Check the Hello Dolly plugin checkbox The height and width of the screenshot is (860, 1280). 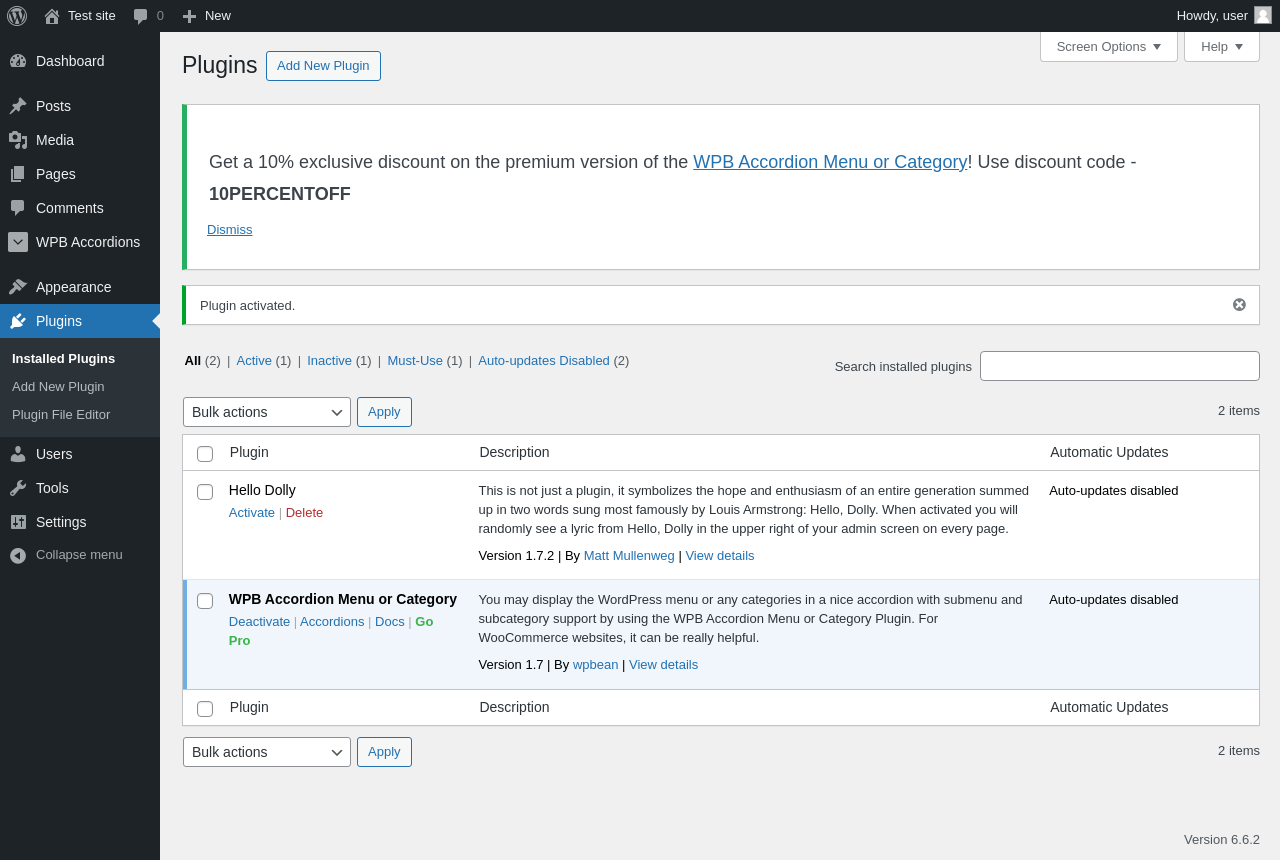tap(205, 492)
